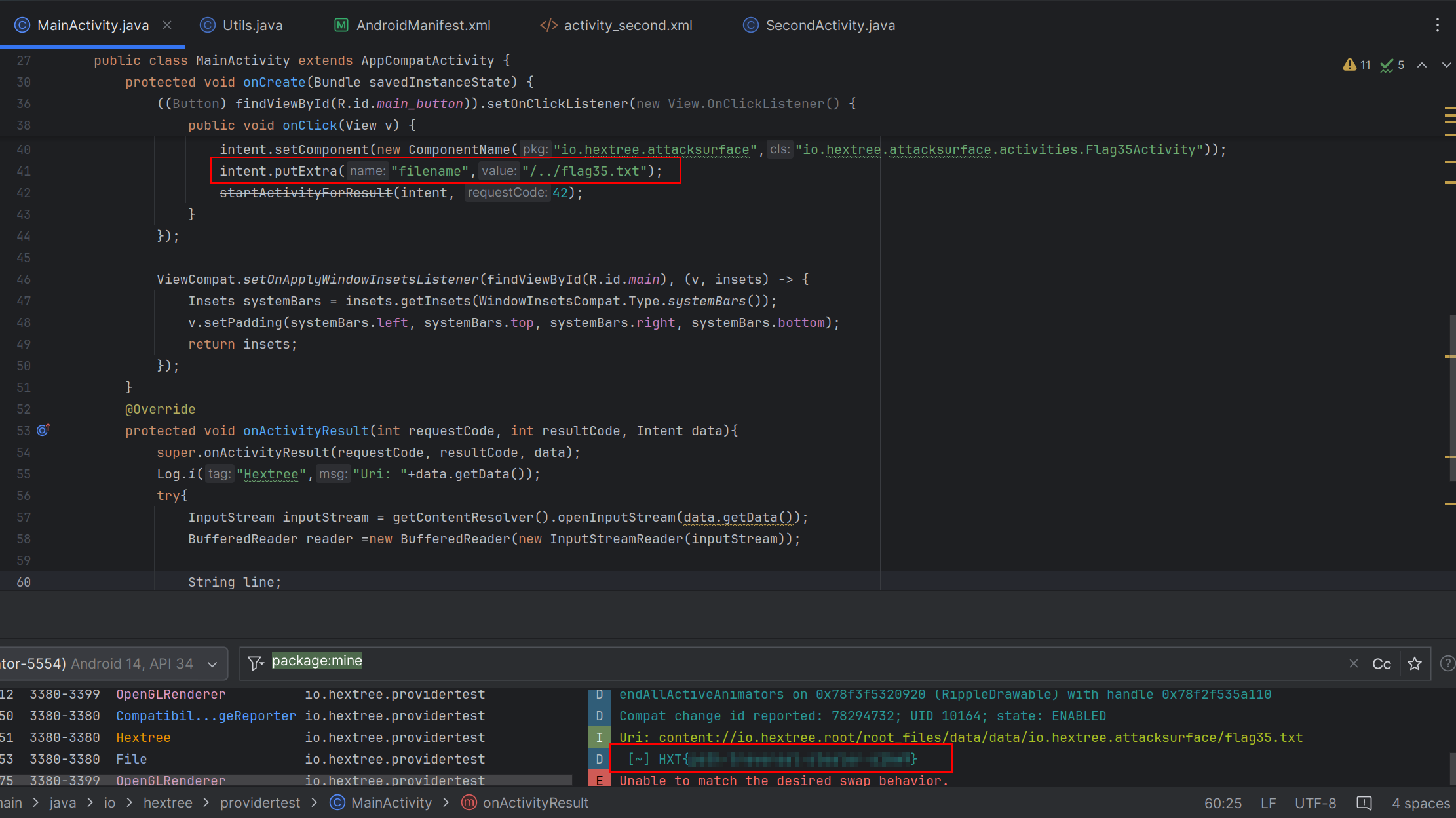The width and height of the screenshot is (1456, 818).
Task: Change the 4 spaces indent setting
Action: click(x=1421, y=803)
